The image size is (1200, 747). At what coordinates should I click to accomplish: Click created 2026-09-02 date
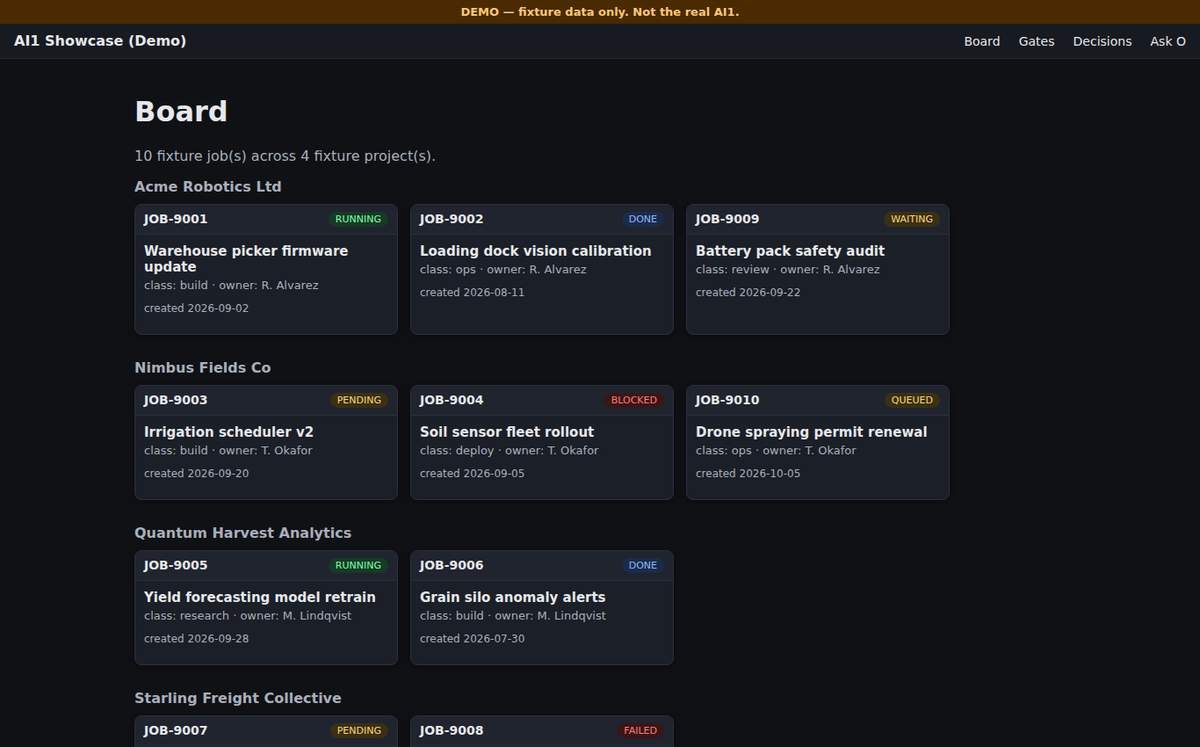[196, 308]
